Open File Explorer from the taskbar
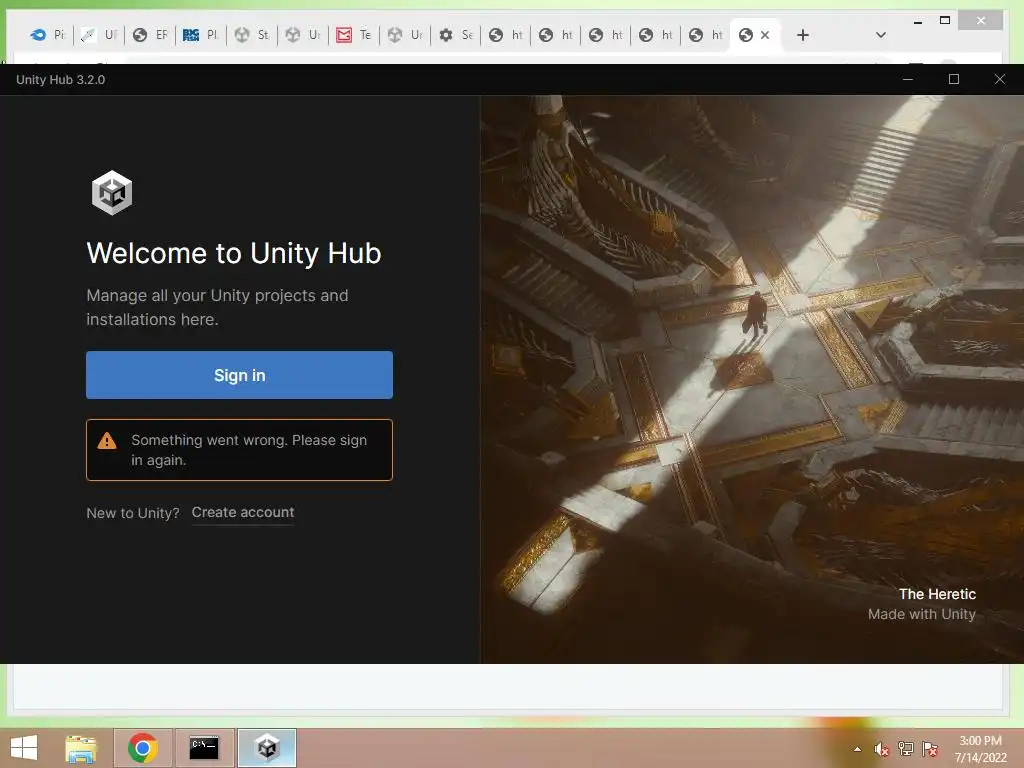 click(x=80, y=748)
